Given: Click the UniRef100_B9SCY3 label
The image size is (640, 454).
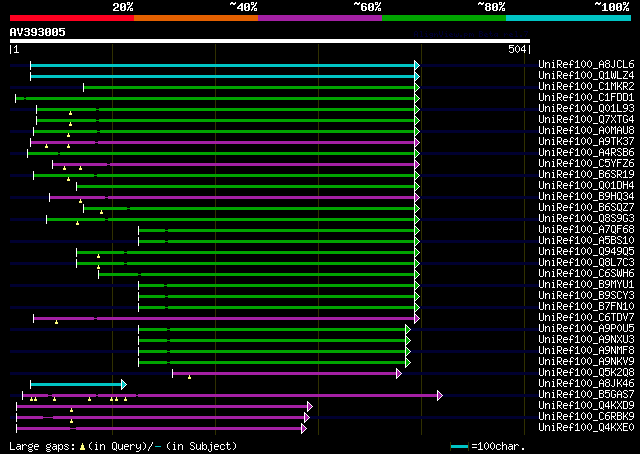Looking at the screenshot, I should coord(586,296).
